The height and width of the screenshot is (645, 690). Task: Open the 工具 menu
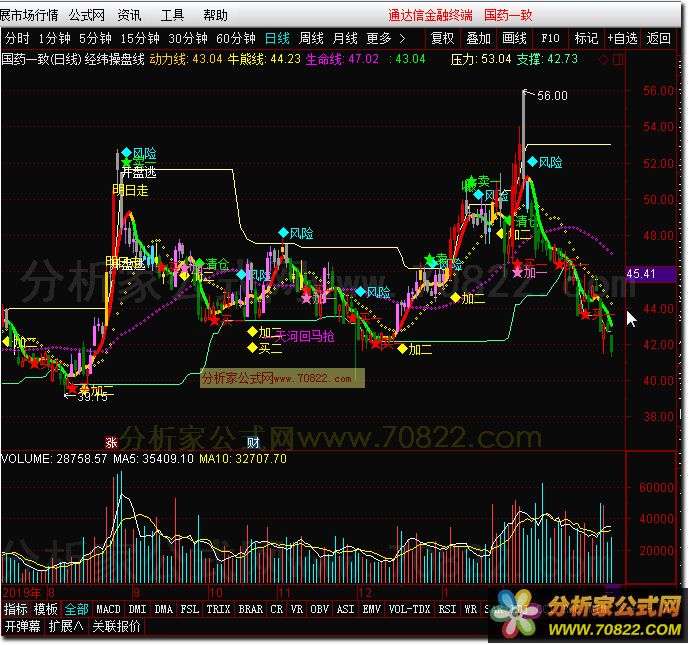pyautogui.click(x=172, y=15)
